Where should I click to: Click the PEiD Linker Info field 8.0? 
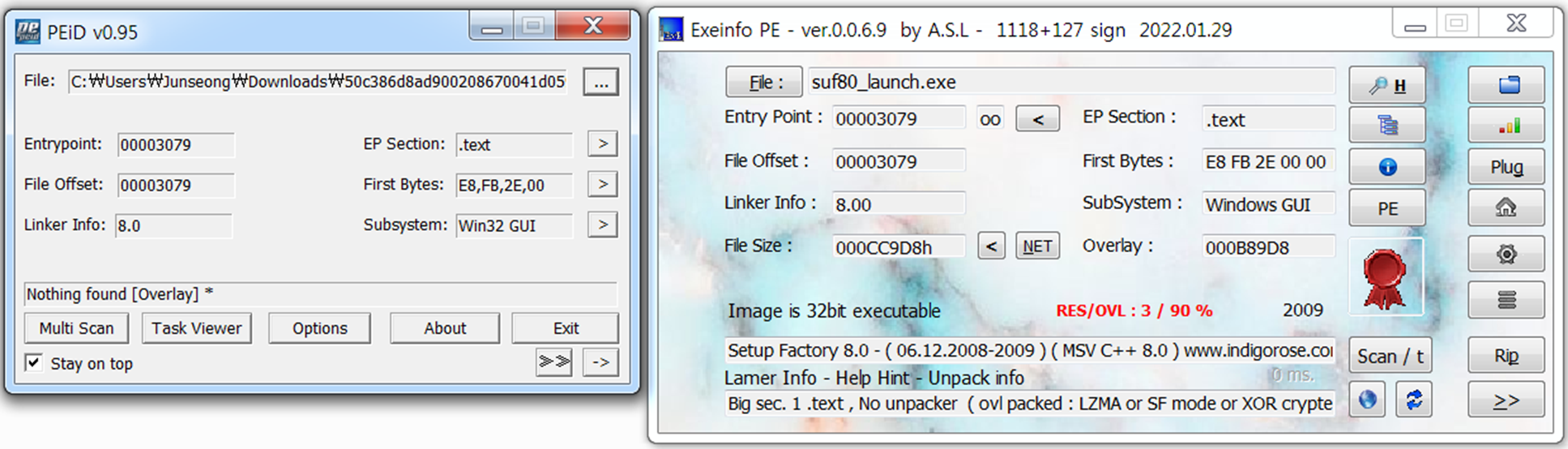(x=173, y=225)
